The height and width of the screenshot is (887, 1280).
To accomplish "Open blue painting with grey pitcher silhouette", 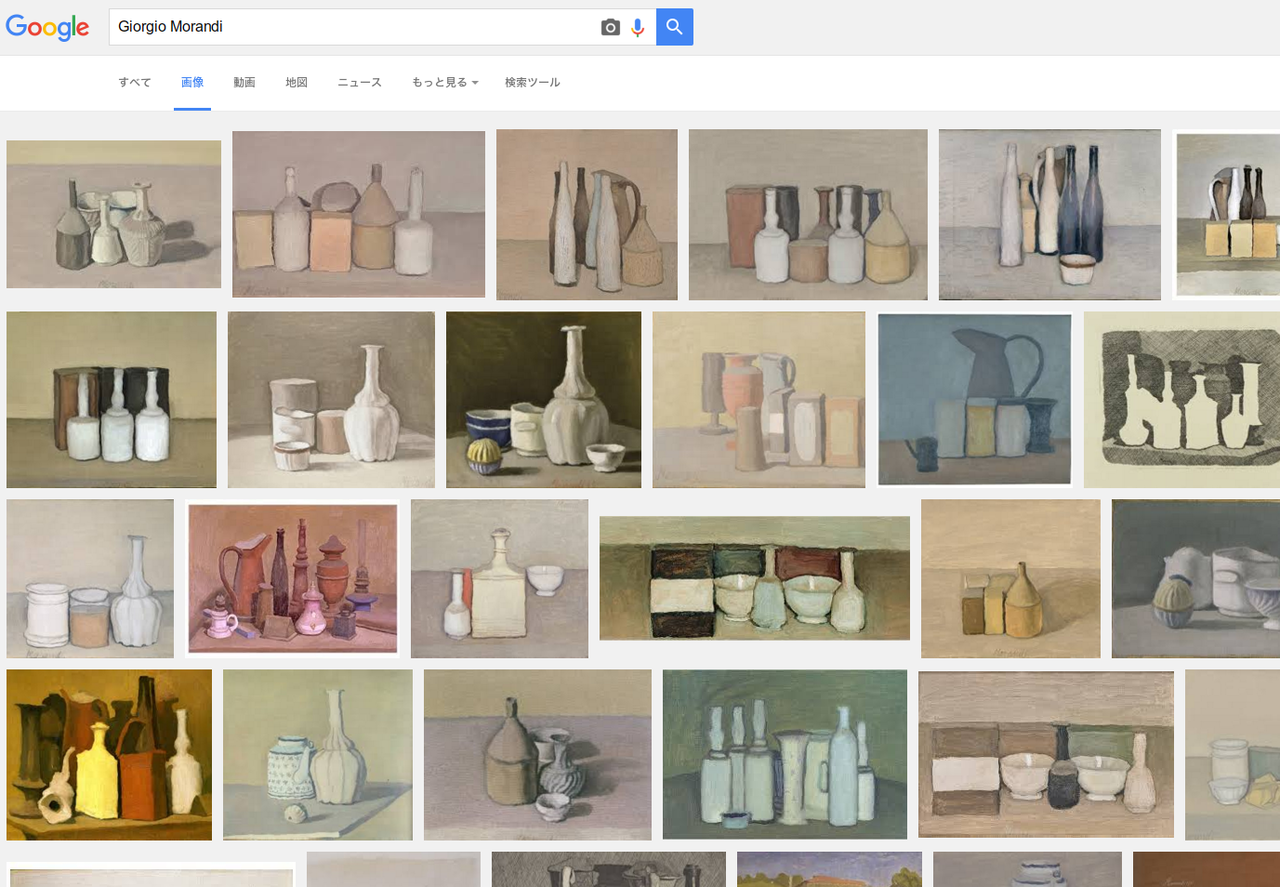I will pos(975,399).
